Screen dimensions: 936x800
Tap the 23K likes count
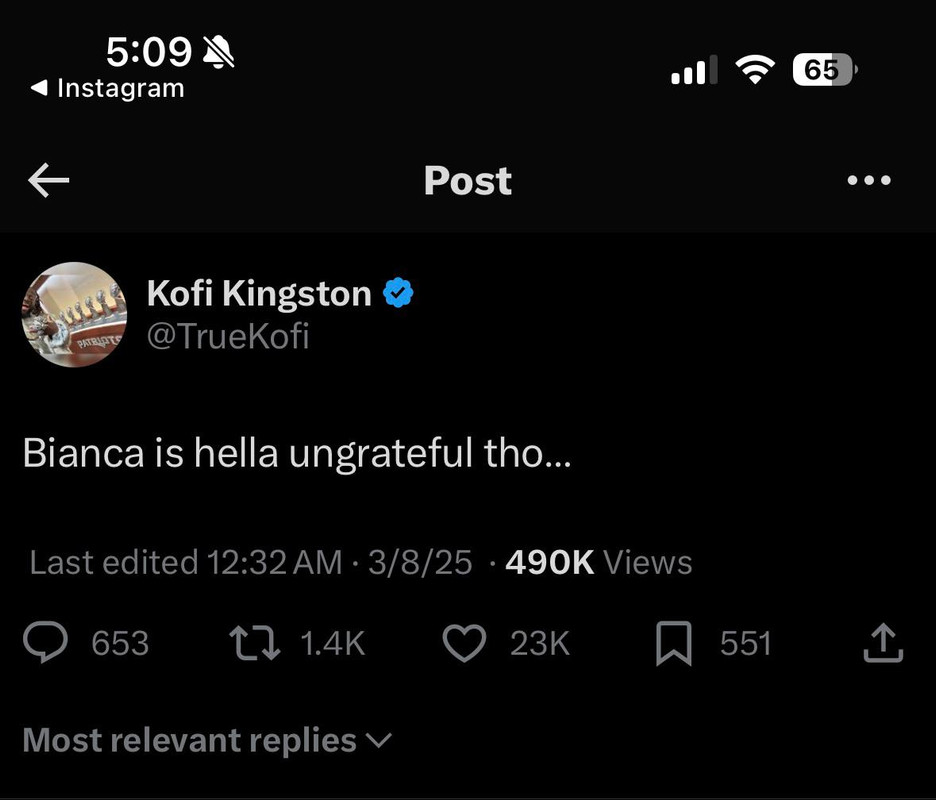(540, 643)
